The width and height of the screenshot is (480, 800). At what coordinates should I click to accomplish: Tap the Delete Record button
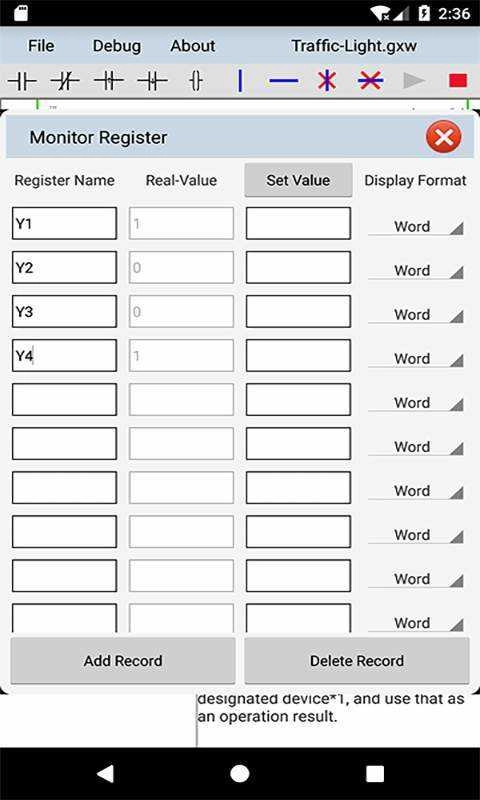[357, 661]
